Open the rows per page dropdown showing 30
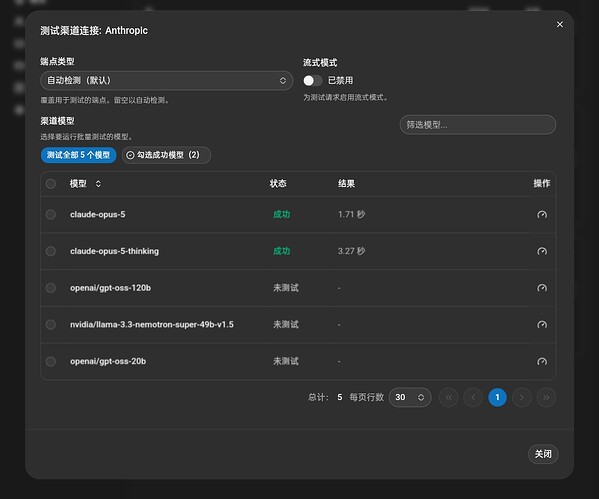The image size is (599, 499). (x=410, y=397)
